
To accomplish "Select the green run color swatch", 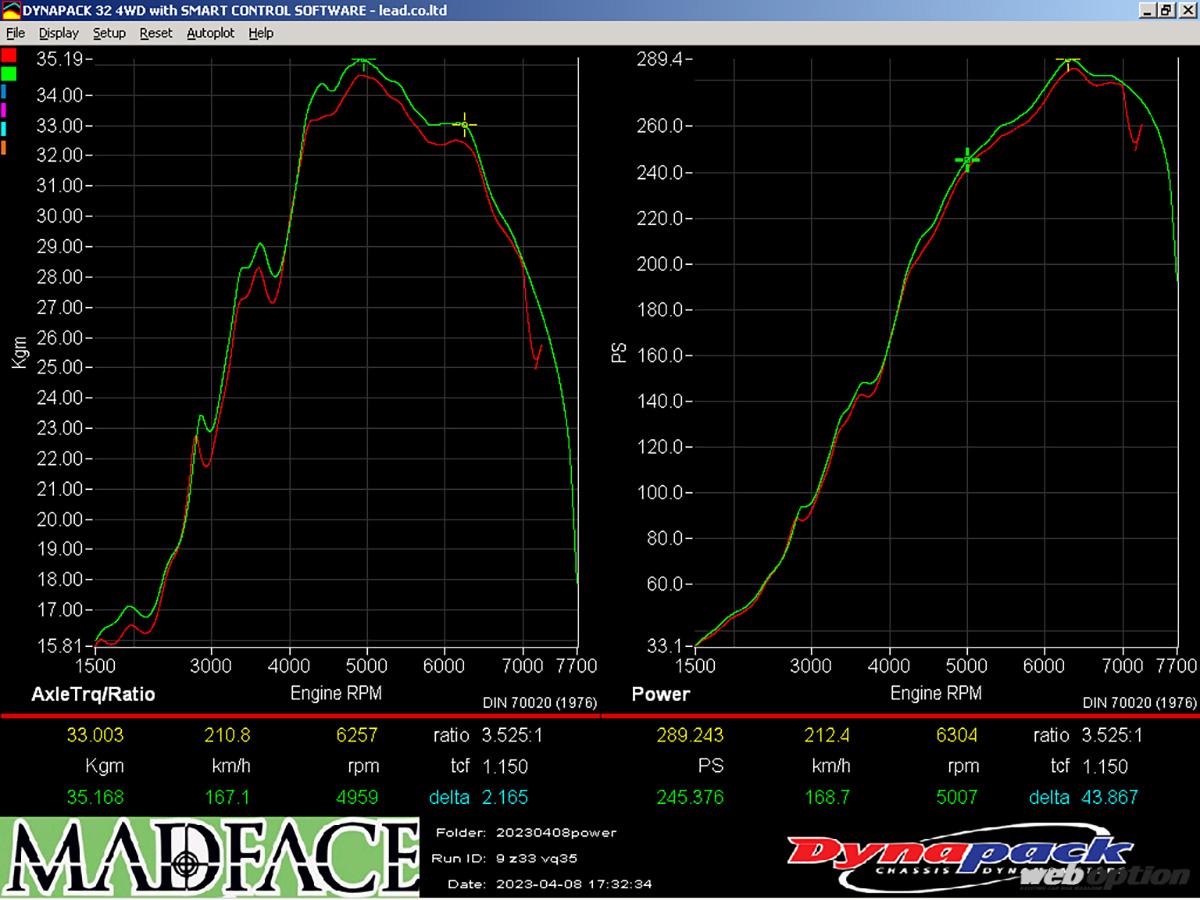I will [x=9, y=73].
